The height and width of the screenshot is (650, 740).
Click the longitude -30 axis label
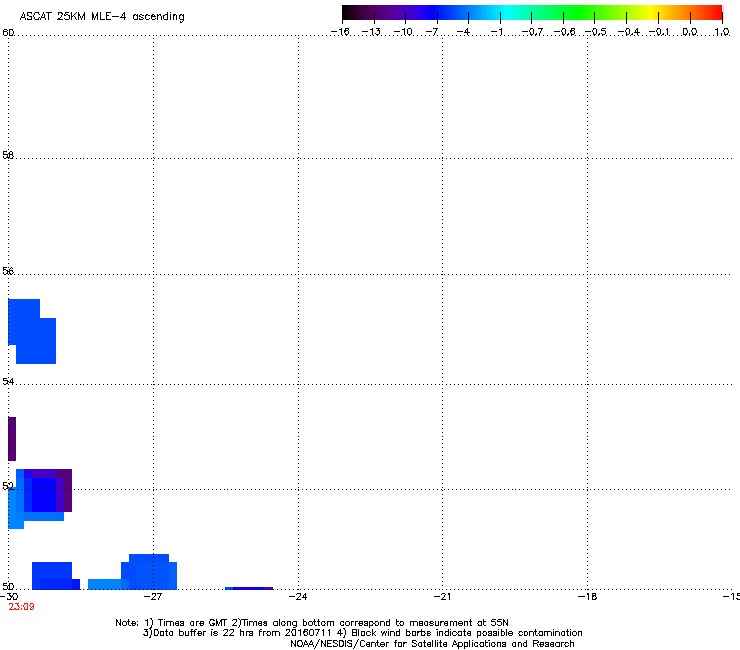(x=9, y=597)
